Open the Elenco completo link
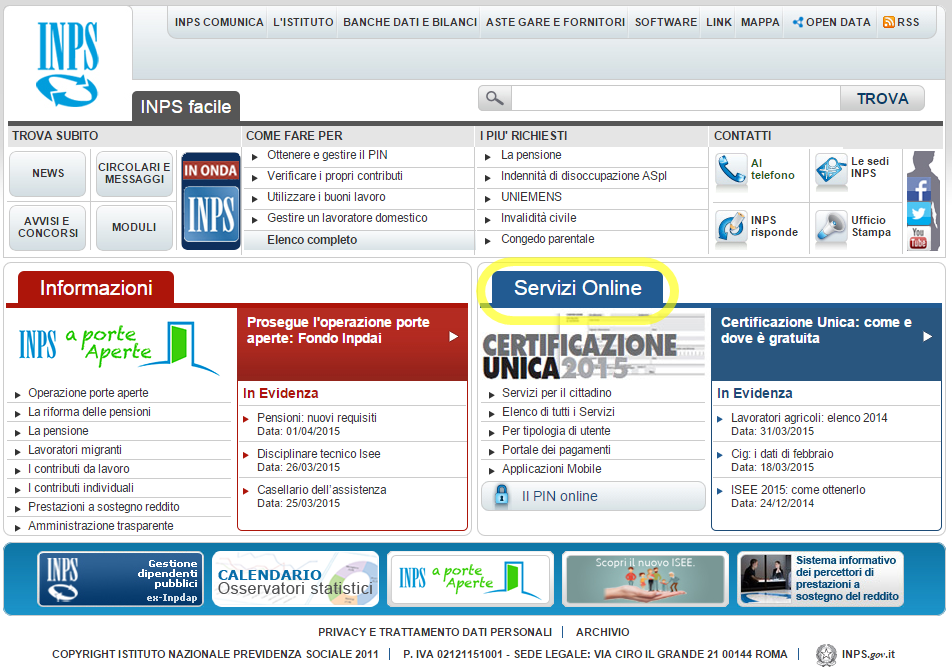This screenshot has height=669, width=952. 312,240
